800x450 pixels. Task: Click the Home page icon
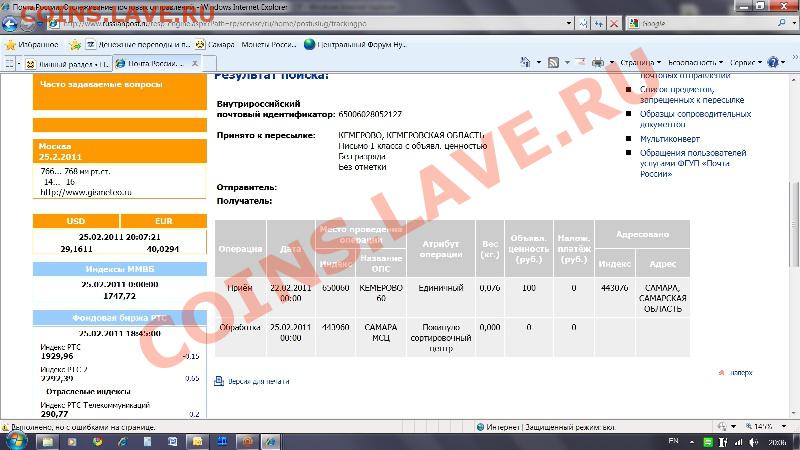[525, 62]
